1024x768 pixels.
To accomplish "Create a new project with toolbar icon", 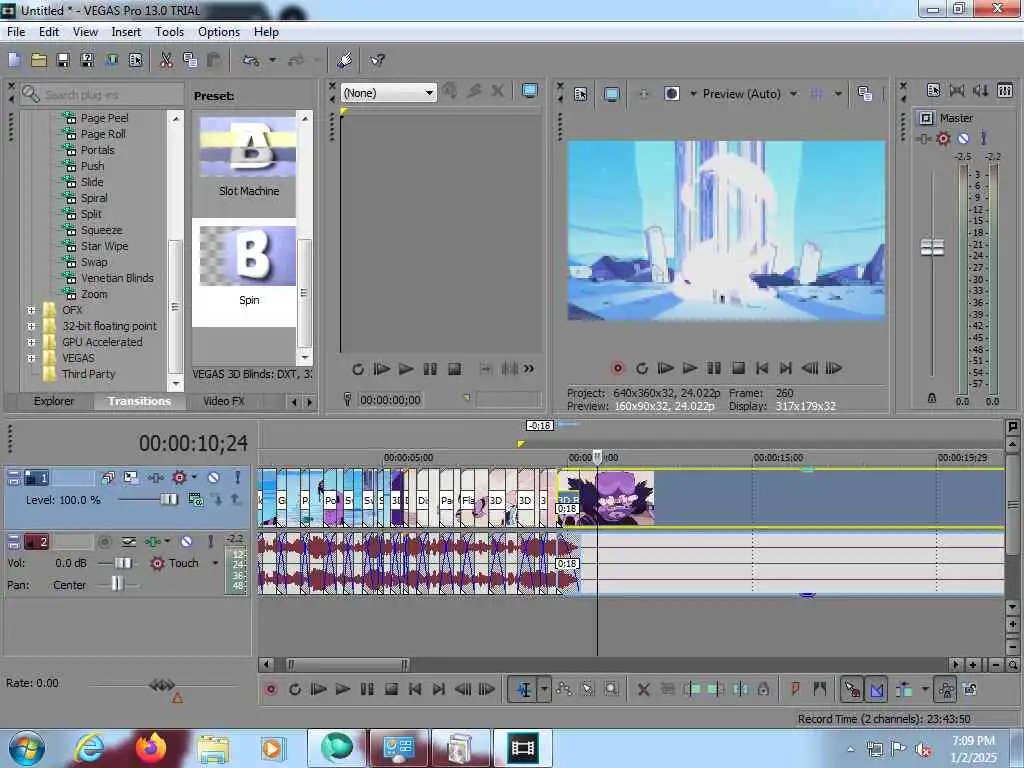I will coord(14,60).
